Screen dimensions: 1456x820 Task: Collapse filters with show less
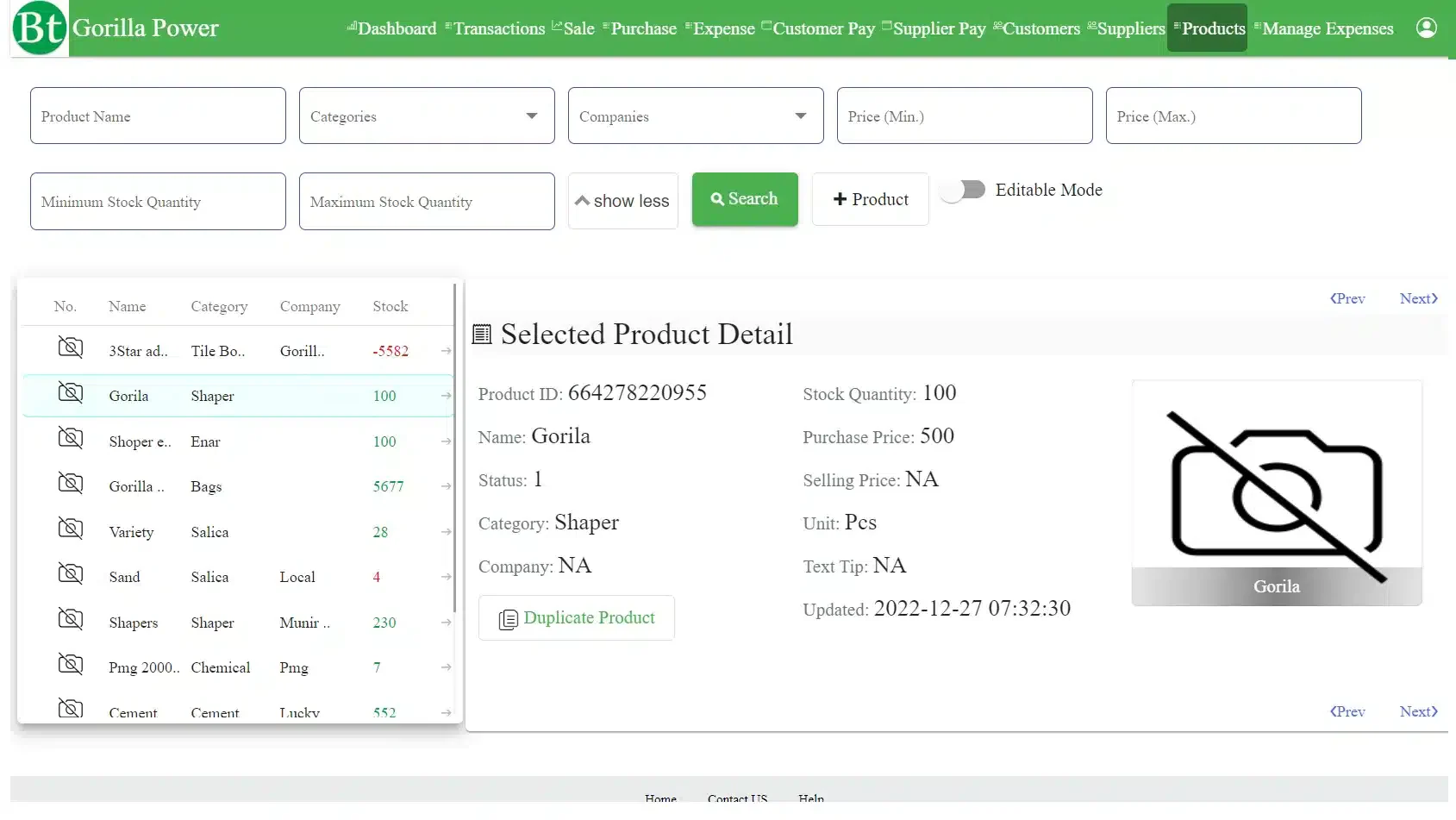tap(623, 201)
